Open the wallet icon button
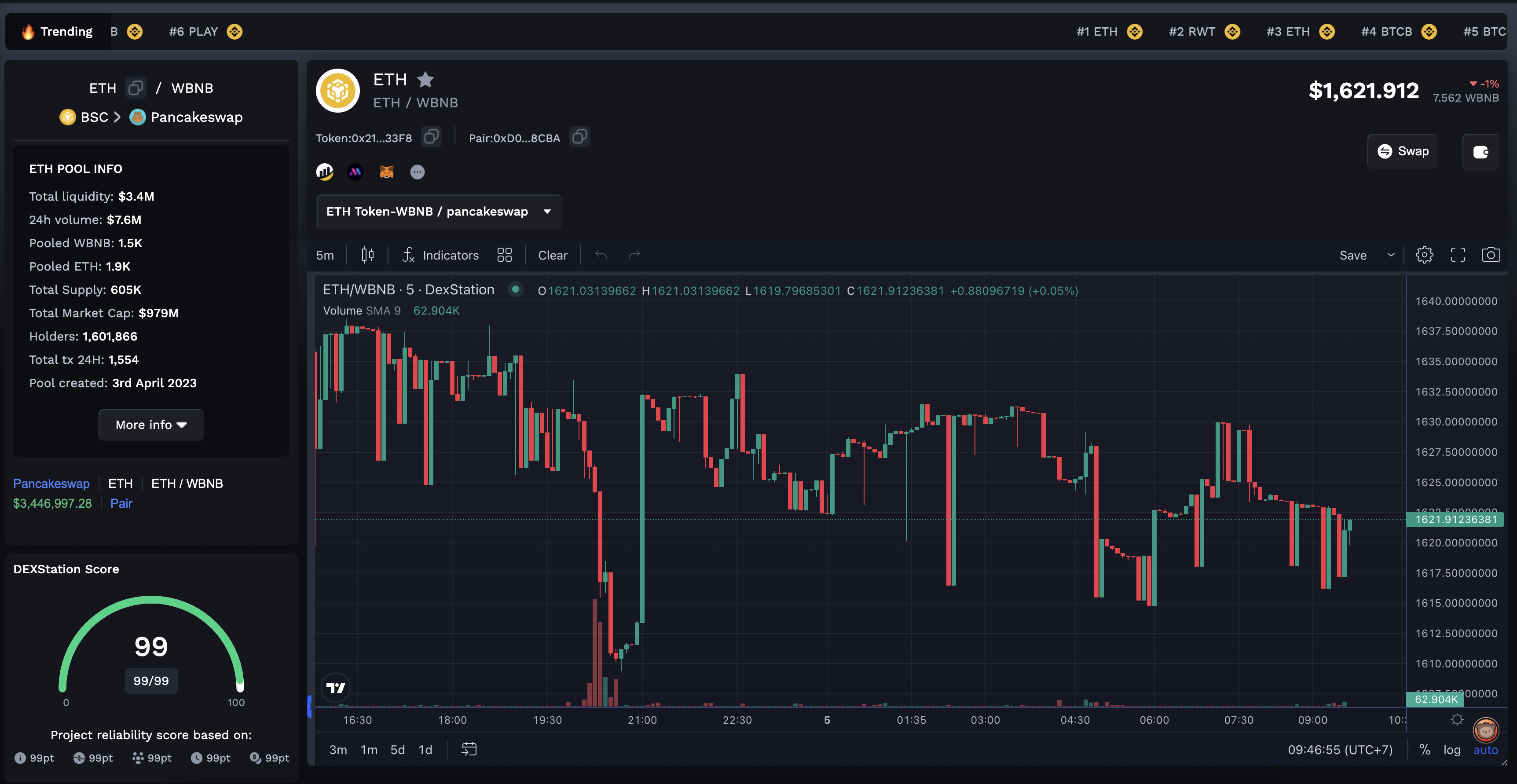Screen dimensions: 1517x784 click(1480, 152)
